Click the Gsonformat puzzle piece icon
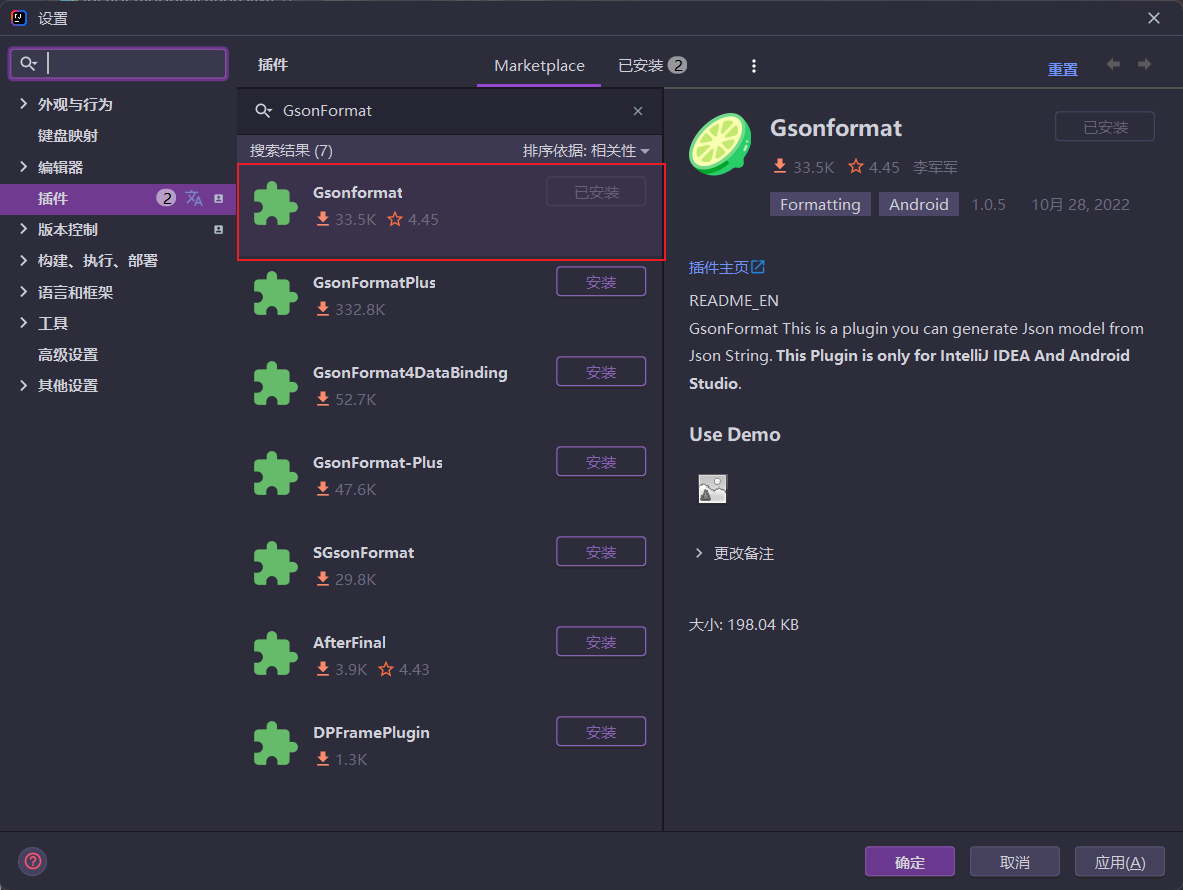 (275, 204)
